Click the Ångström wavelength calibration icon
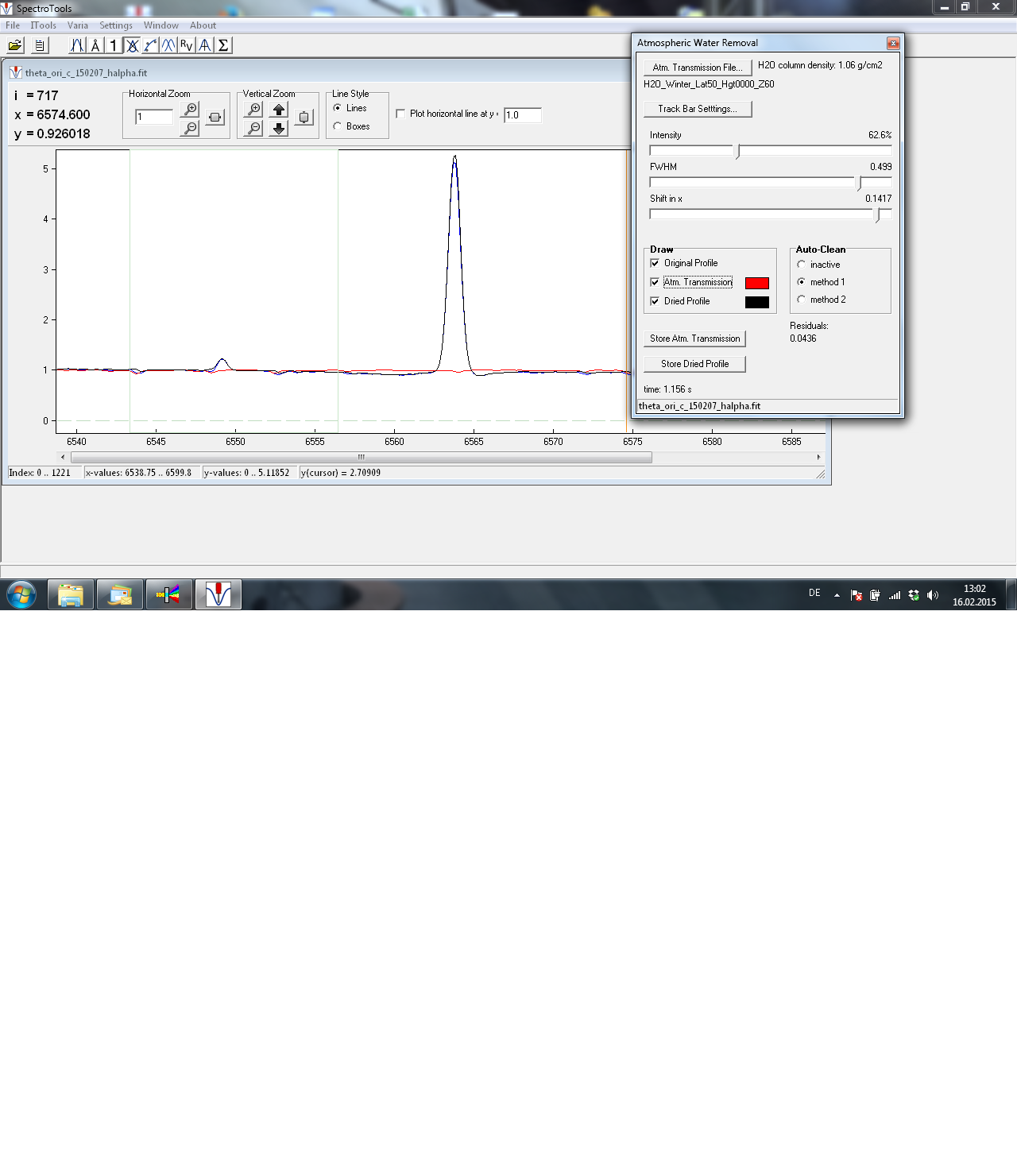 [95, 45]
